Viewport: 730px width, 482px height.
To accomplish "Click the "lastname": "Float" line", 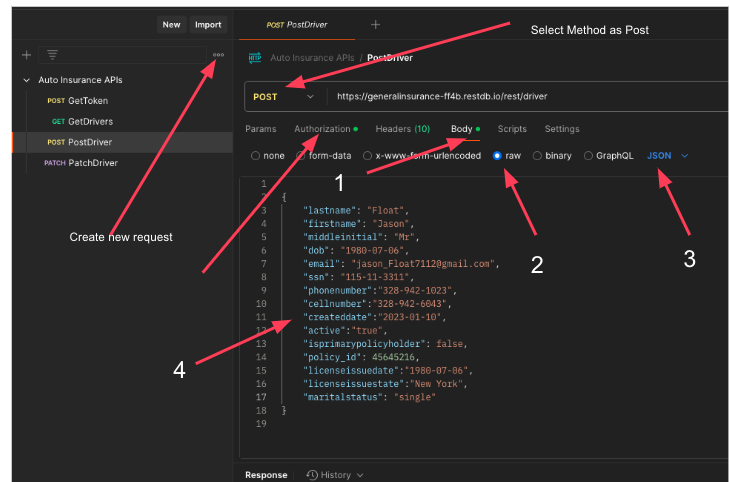I will 356,210.
